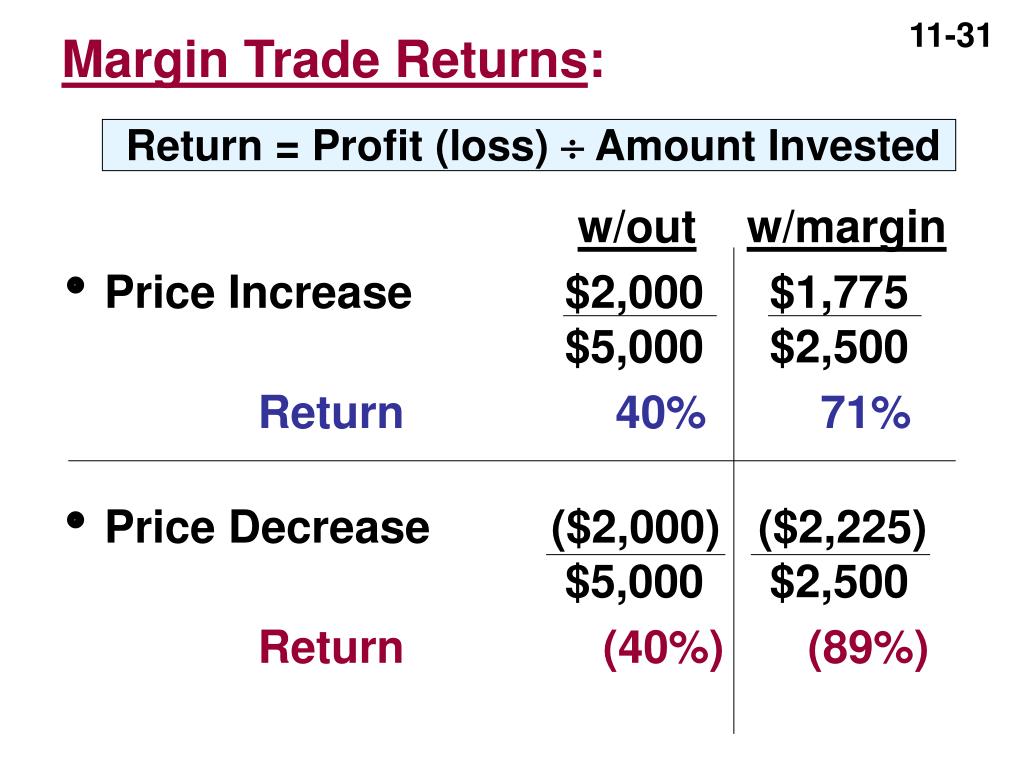The image size is (1024, 768).
Task: Select the ($2,225) margin loss value
Action: tap(842, 528)
